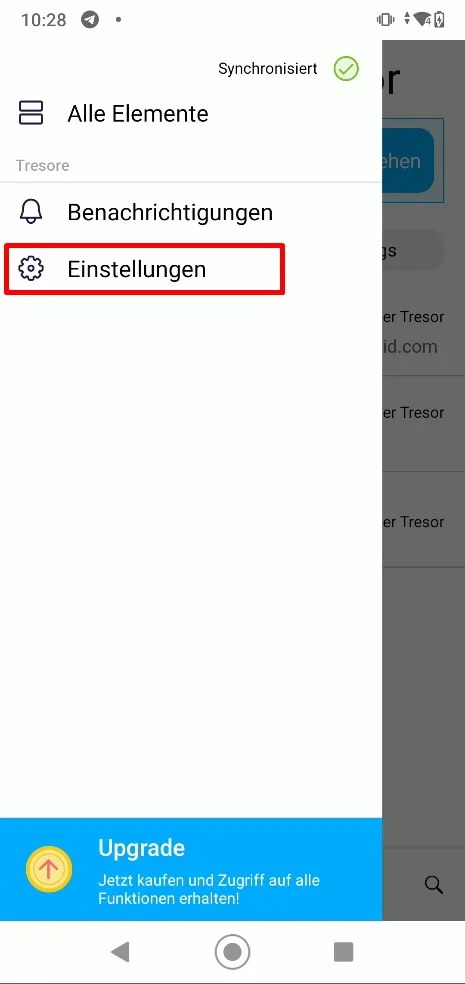Tap the green synchronized checkmark icon
The width and height of the screenshot is (465, 984).
[346, 68]
